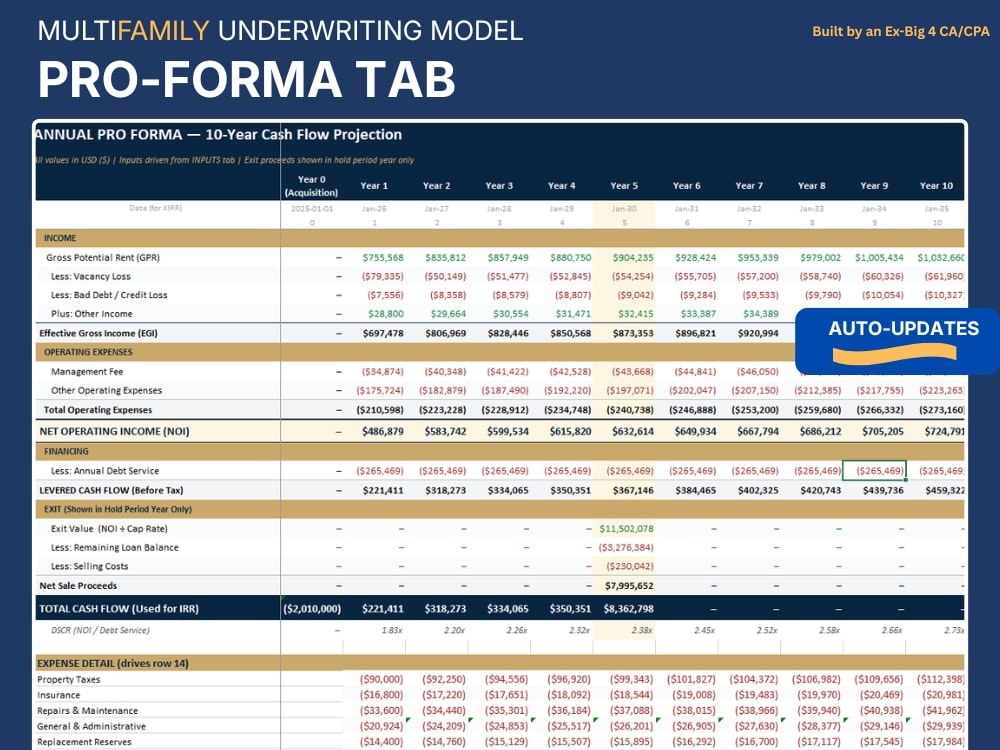Select remaining loan balance ($3,276,384)
The image size is (1000, 750).
coord(626,547)
